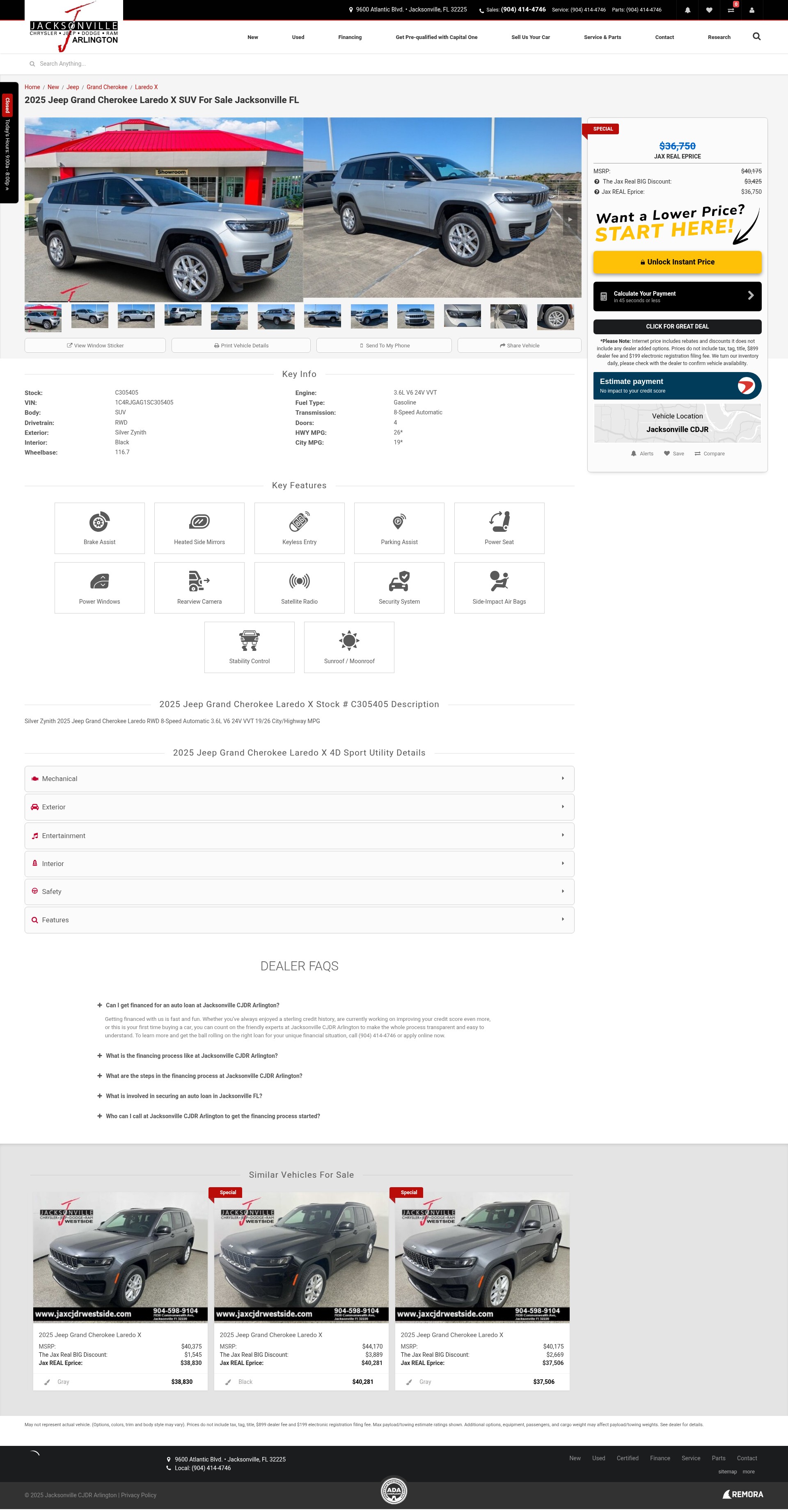The height and width of the screenshot is (1512, 788).
Task: Click the Power Windows feature icon
Action: coord(99,581)
